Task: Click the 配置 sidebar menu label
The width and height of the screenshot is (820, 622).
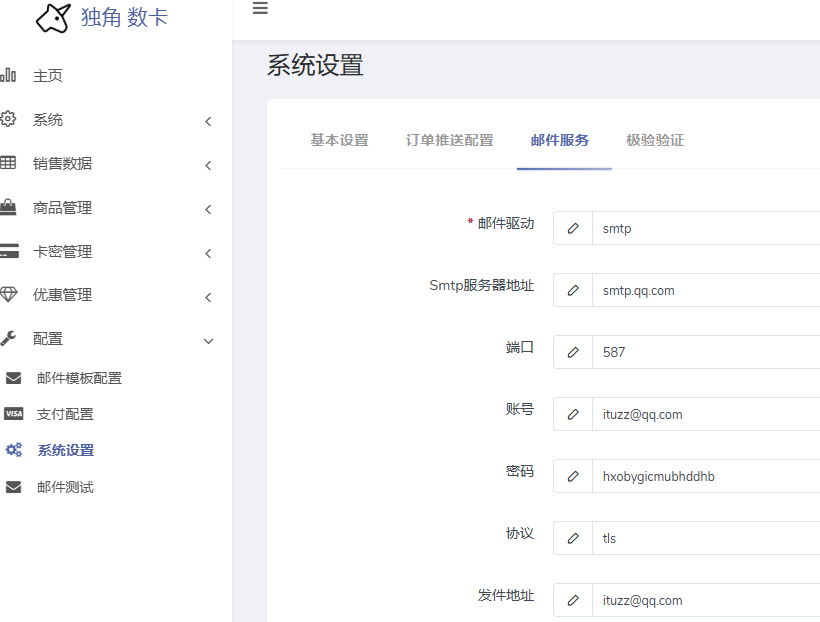Action: click(48, 338)
